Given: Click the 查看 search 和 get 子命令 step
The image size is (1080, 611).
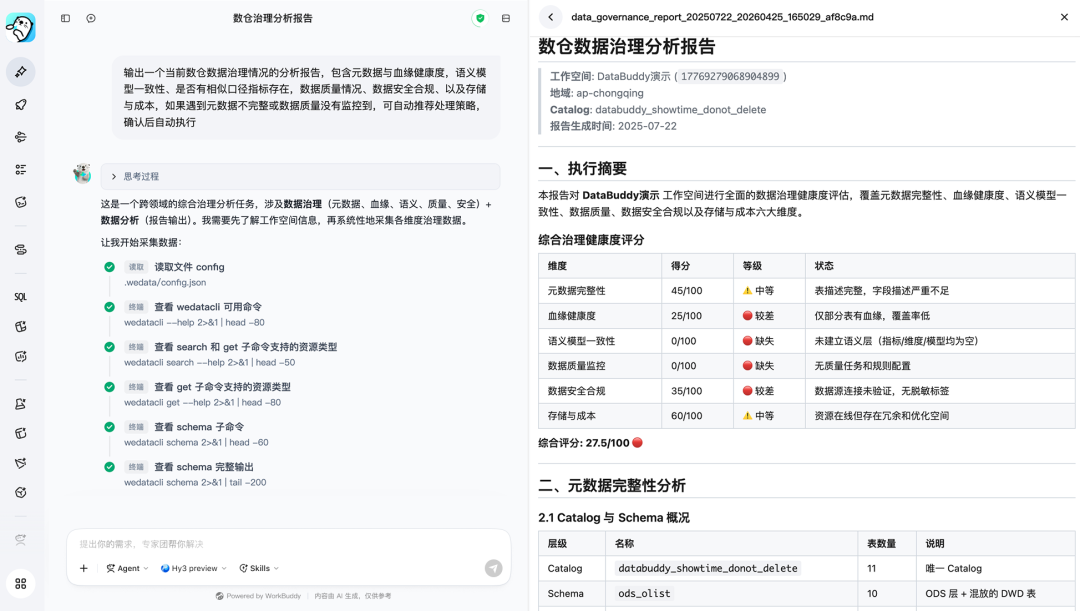Looking at the screenshot, I should pyautogui.click(x=246, y=347).
